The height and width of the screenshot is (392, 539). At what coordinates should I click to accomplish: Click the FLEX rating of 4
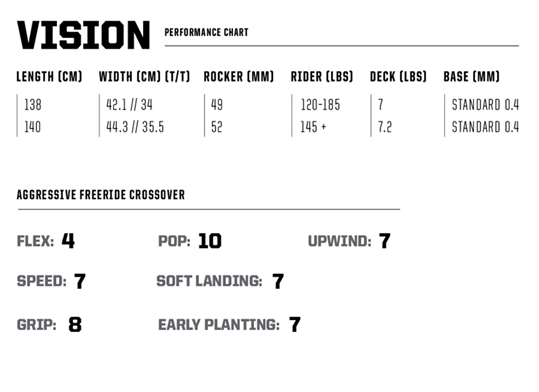click(68, 240)
